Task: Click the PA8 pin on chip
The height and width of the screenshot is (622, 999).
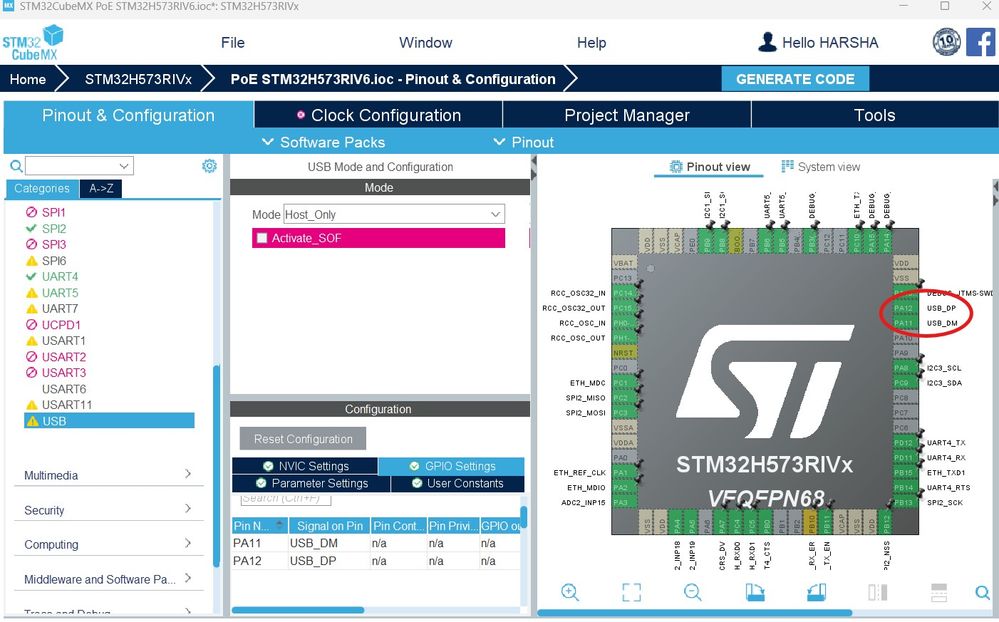Action: (903, 368)
